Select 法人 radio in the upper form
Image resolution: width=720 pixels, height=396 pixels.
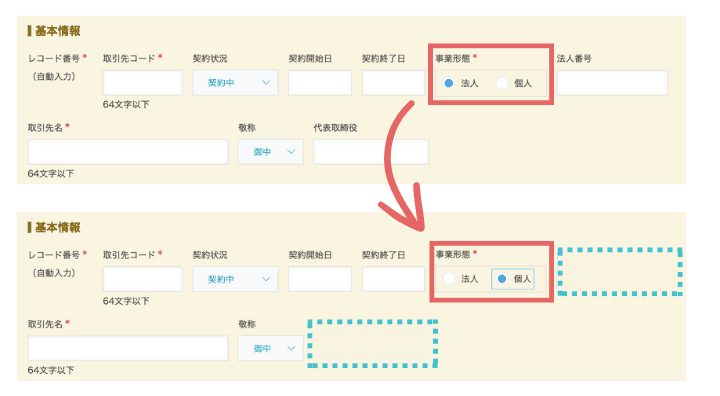click(x=449, y=83)
